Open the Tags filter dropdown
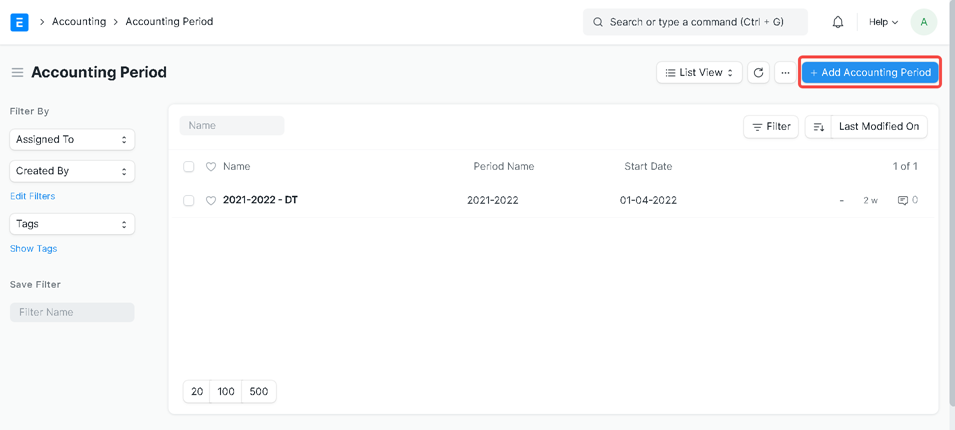The image size is (955, 430). [x=72, y=224]
